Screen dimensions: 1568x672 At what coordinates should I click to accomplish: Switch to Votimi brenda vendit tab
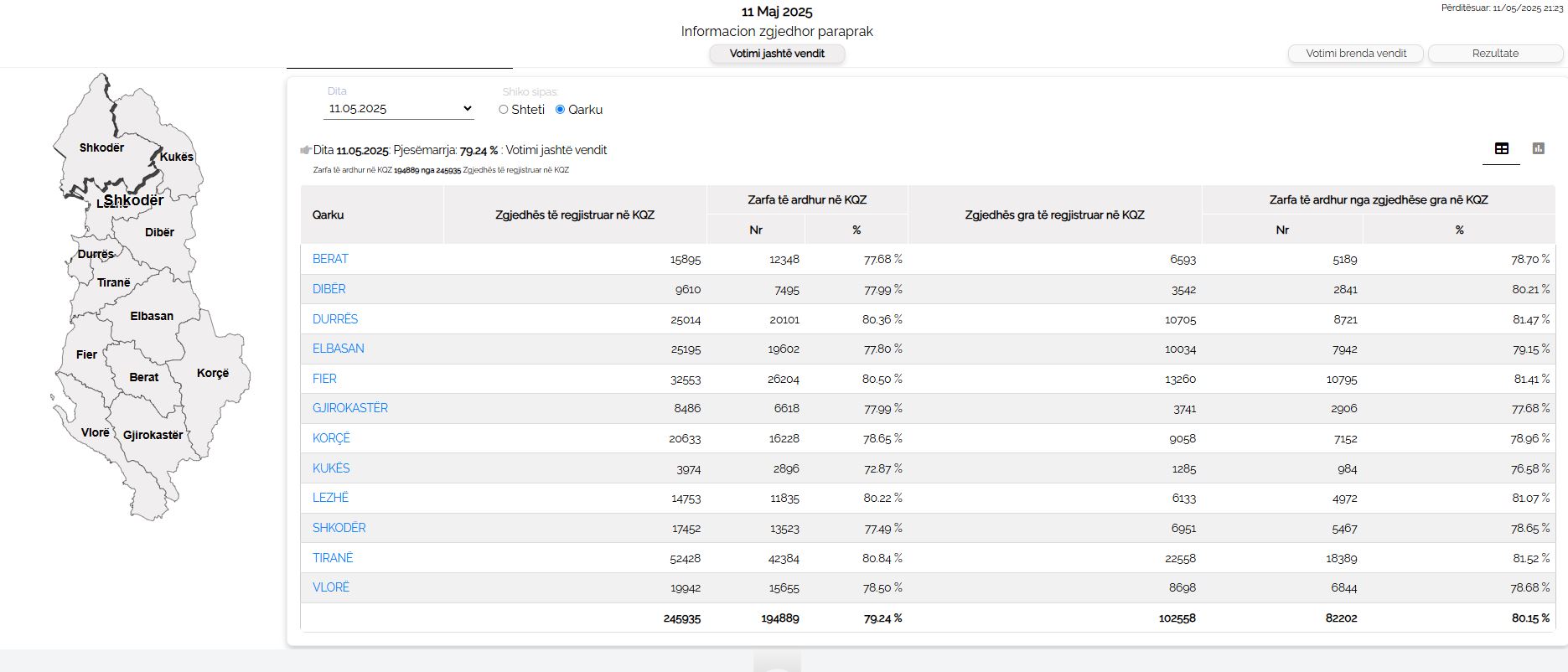1355,54
